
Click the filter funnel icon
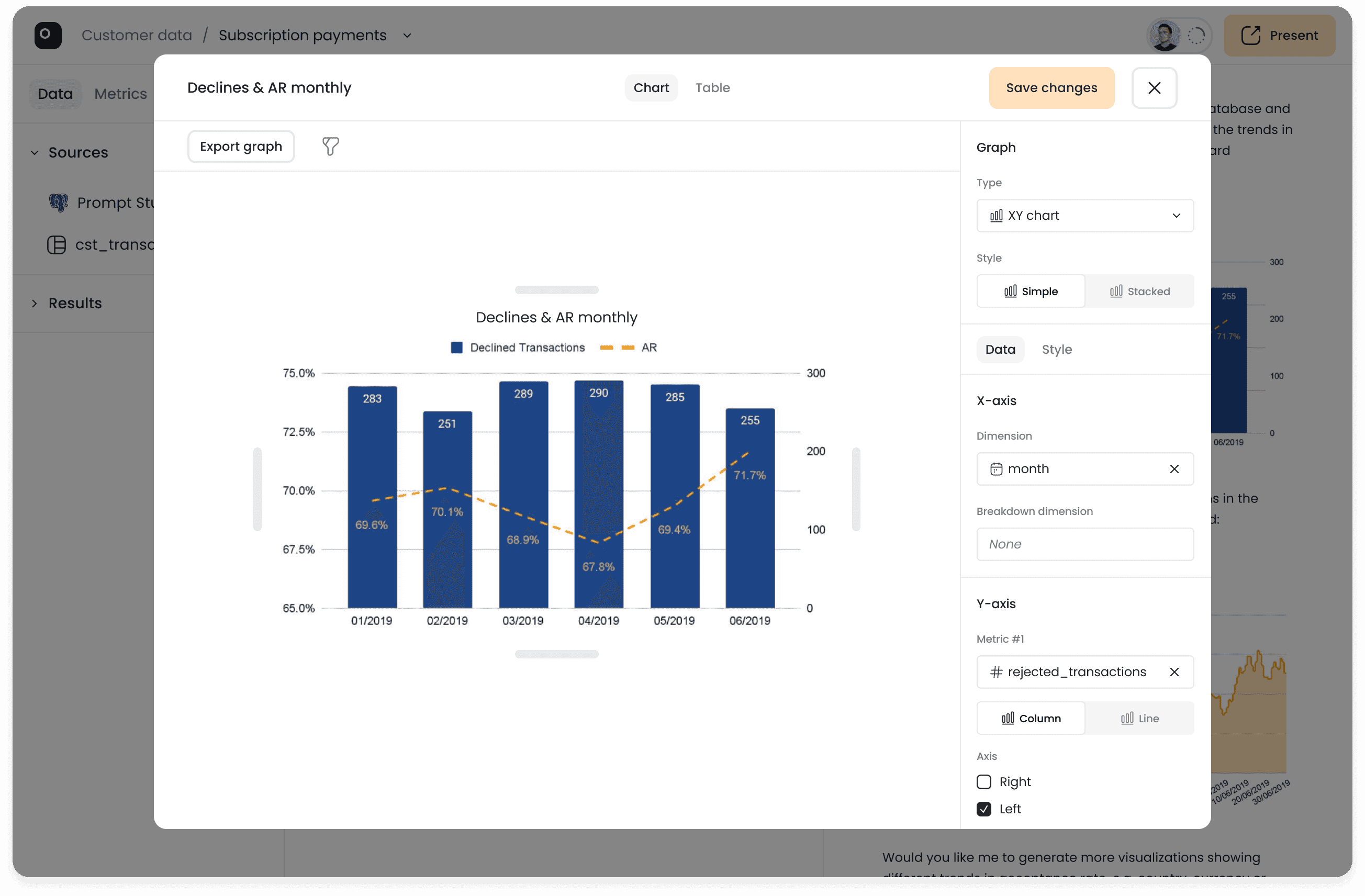[330, 146]
